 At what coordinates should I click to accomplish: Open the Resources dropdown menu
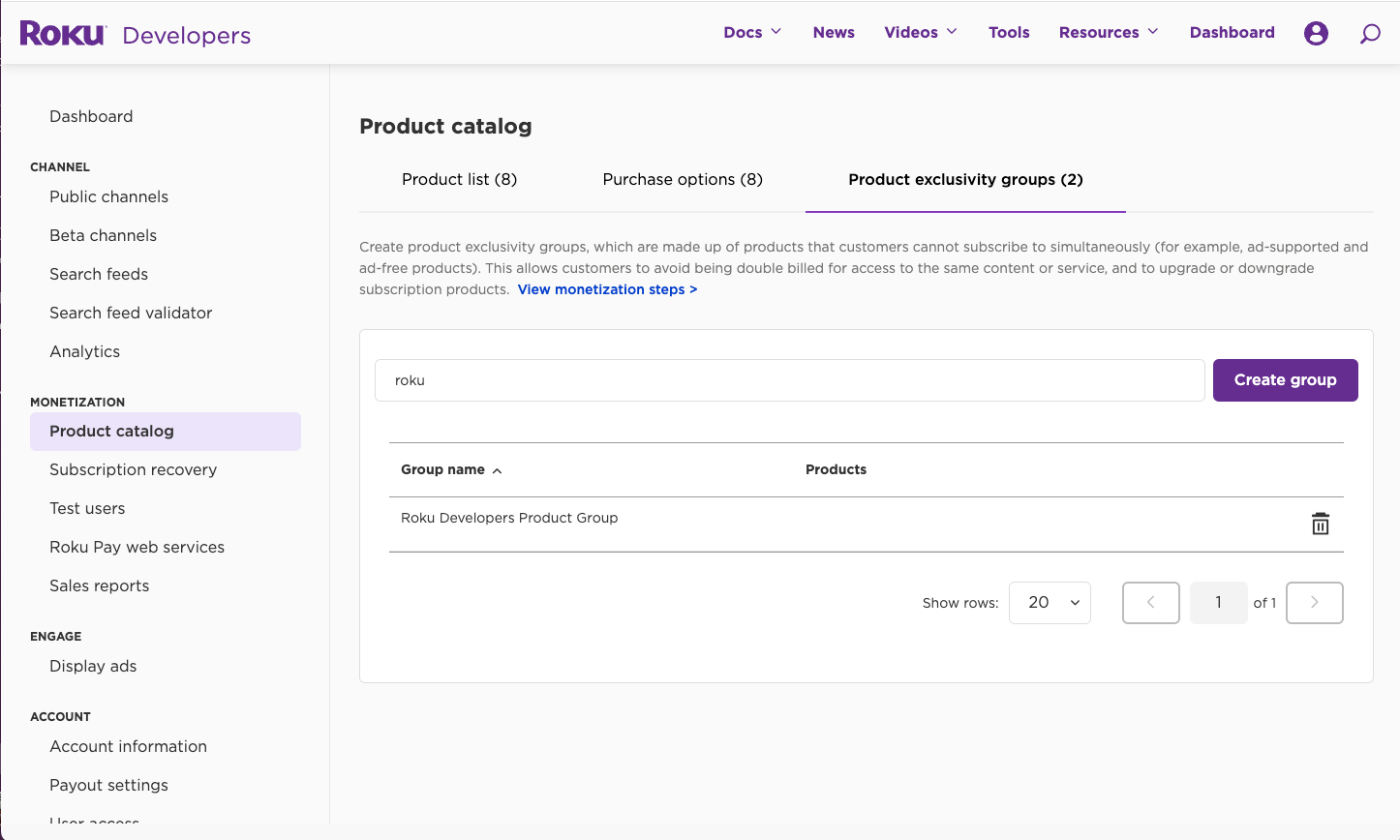click(1108, 32)
